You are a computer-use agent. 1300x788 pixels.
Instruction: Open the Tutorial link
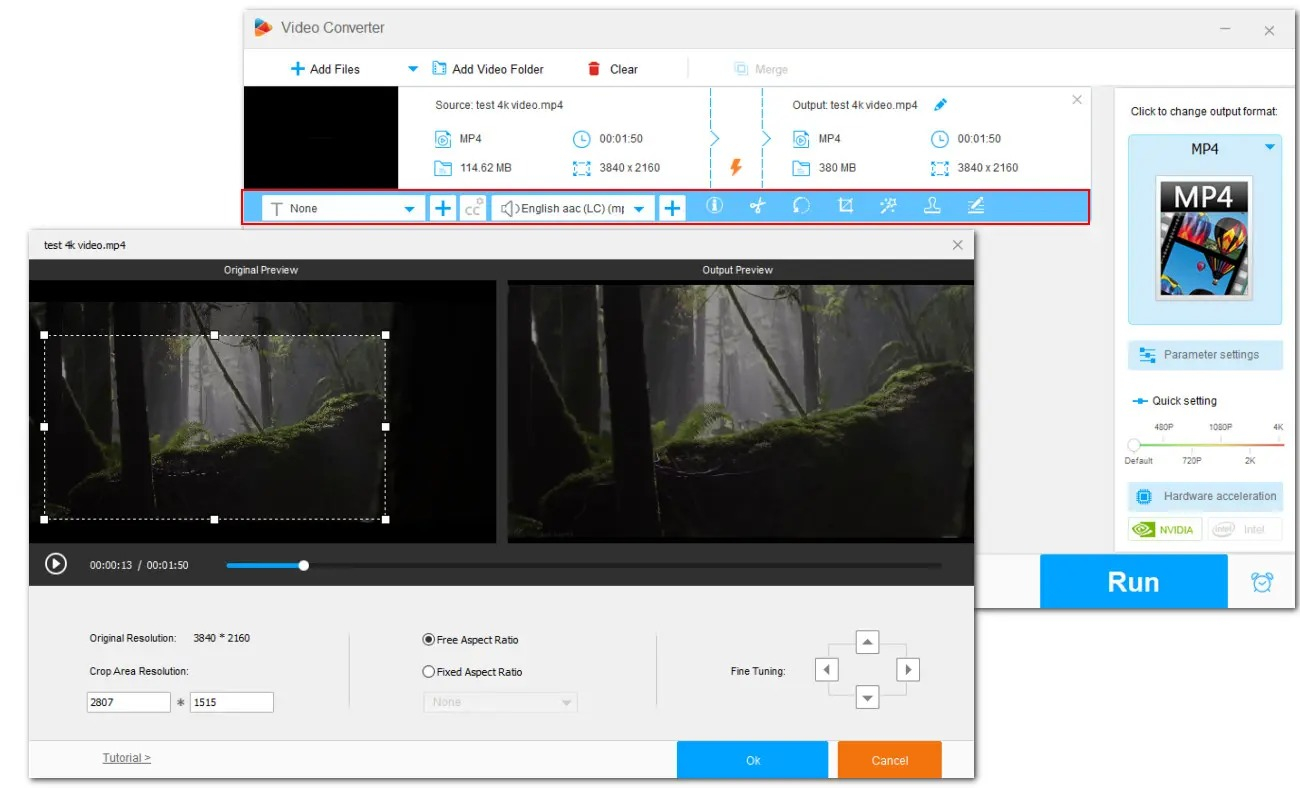coord(127,758)
